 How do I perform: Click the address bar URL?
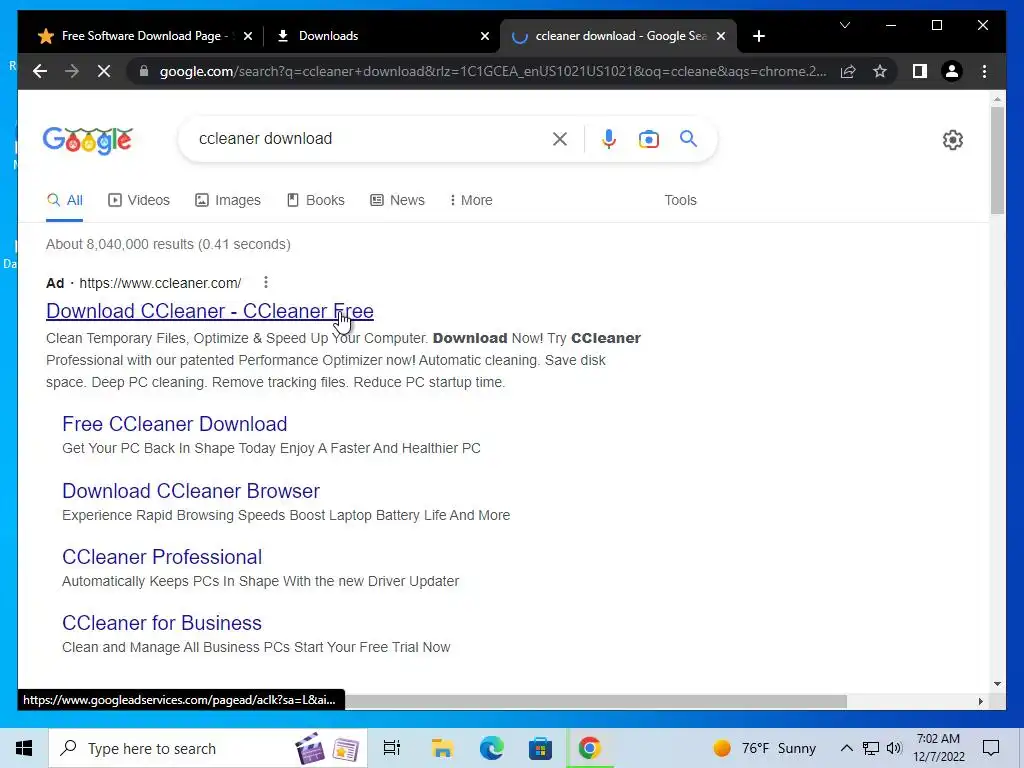tap(492, 71)
